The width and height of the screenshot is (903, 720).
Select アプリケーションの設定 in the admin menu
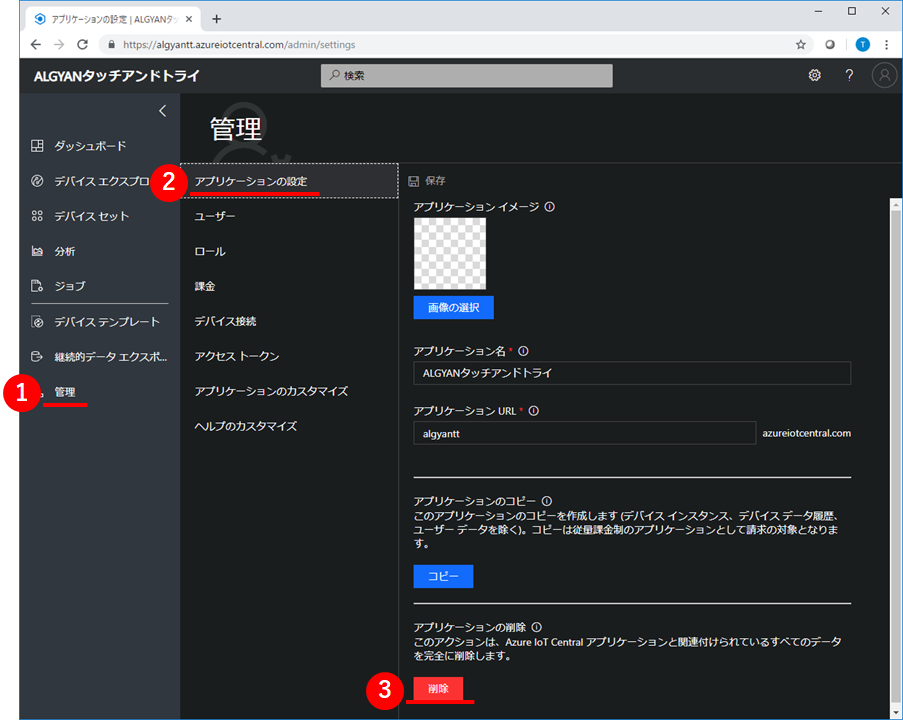point(289,181)
